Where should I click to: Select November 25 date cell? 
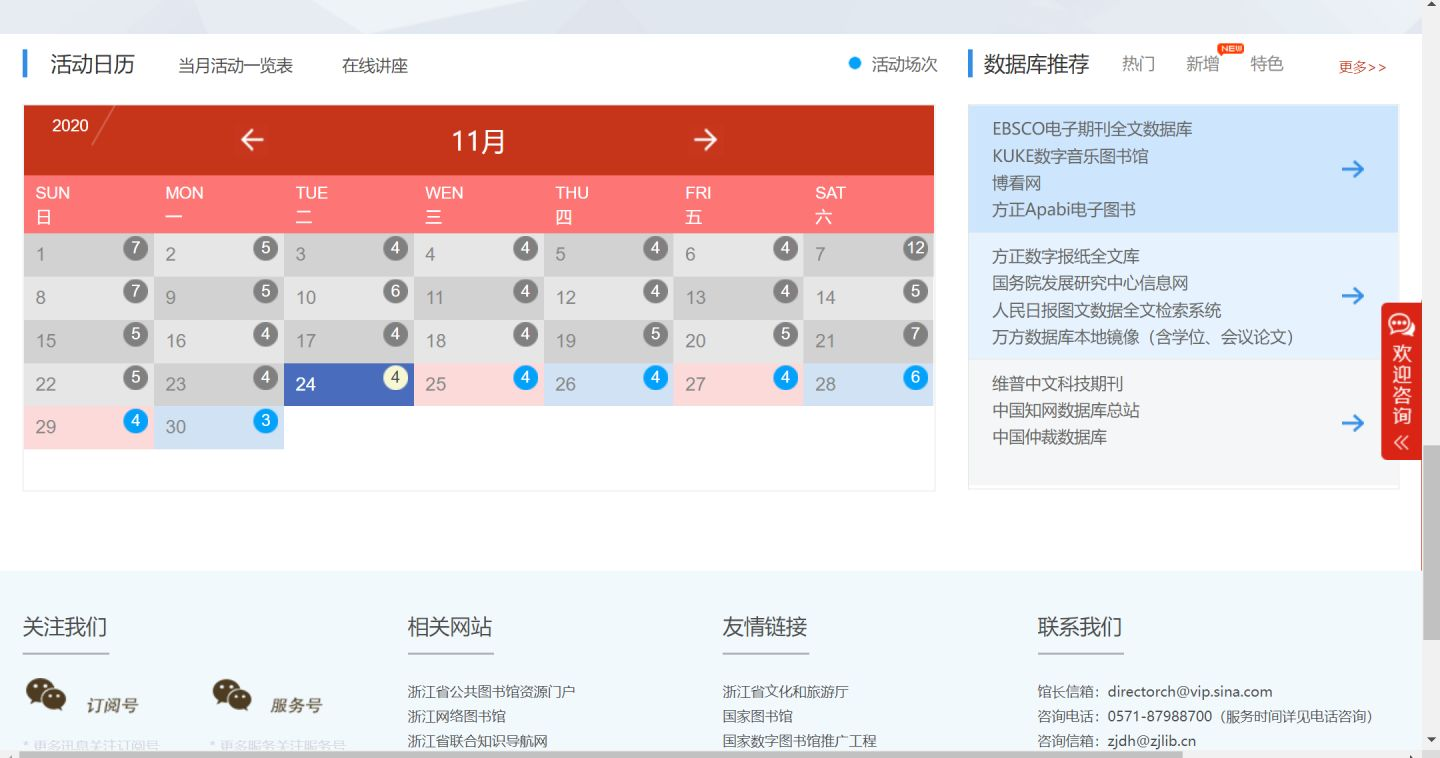click(x=479, y=384)
